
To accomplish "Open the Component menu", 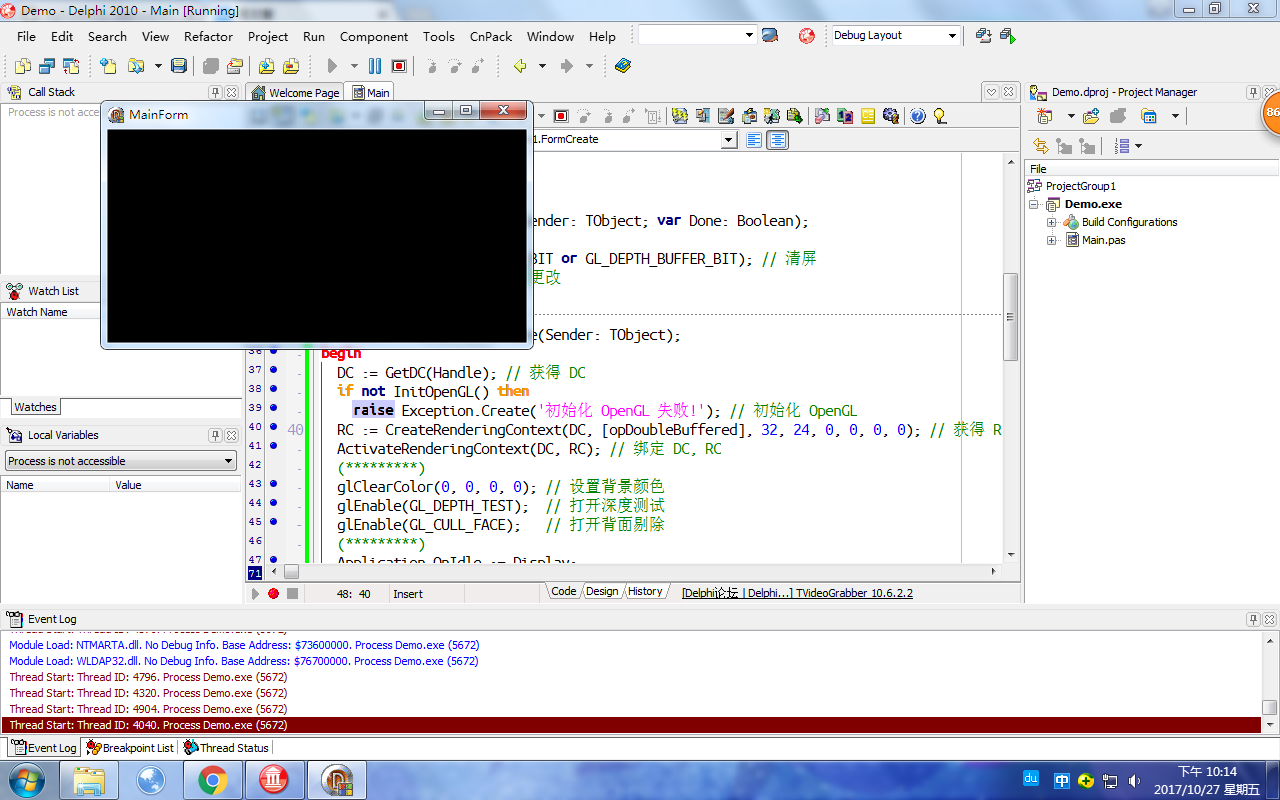I will pos(373,35).
